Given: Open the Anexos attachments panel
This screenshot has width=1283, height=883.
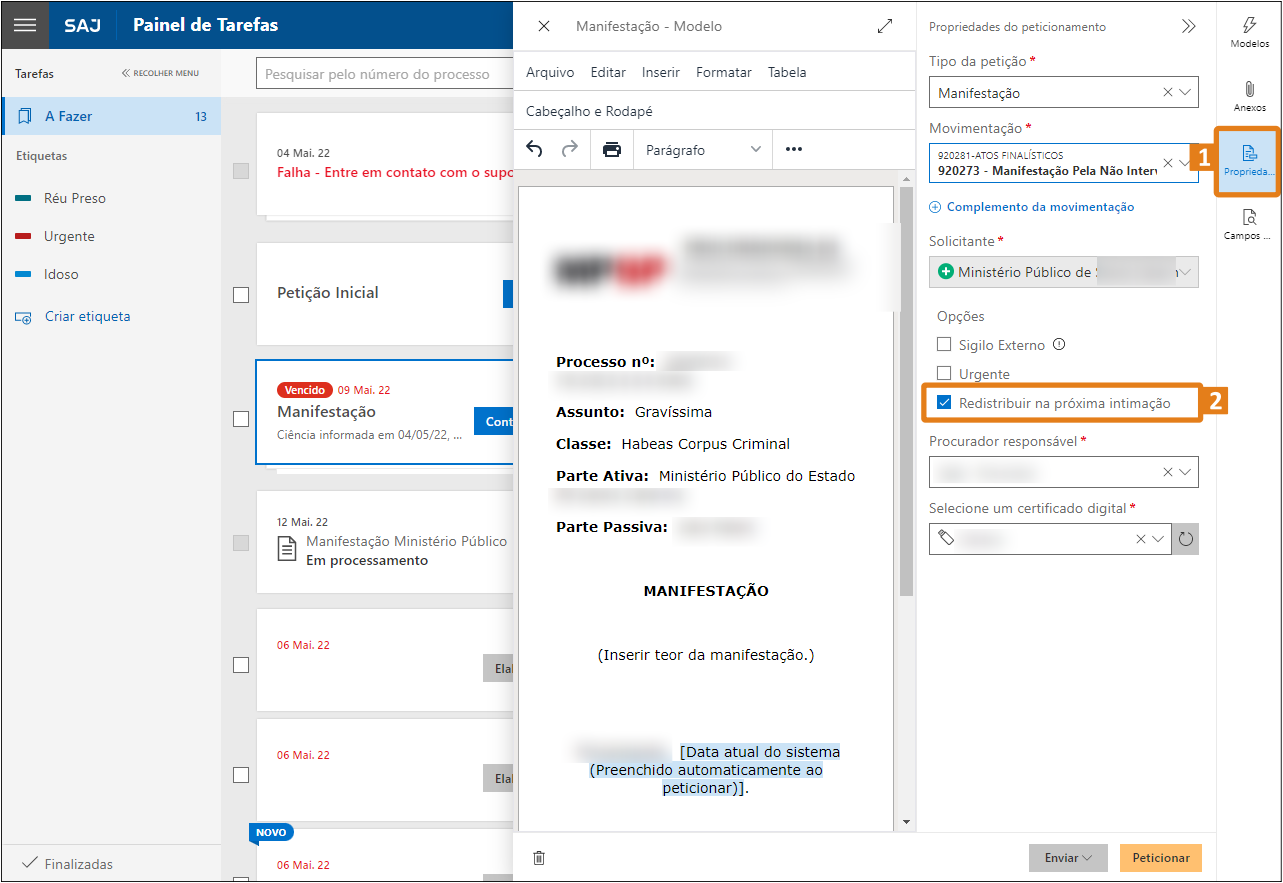Looking at the screenshot, I should [x=1249, y=96].
